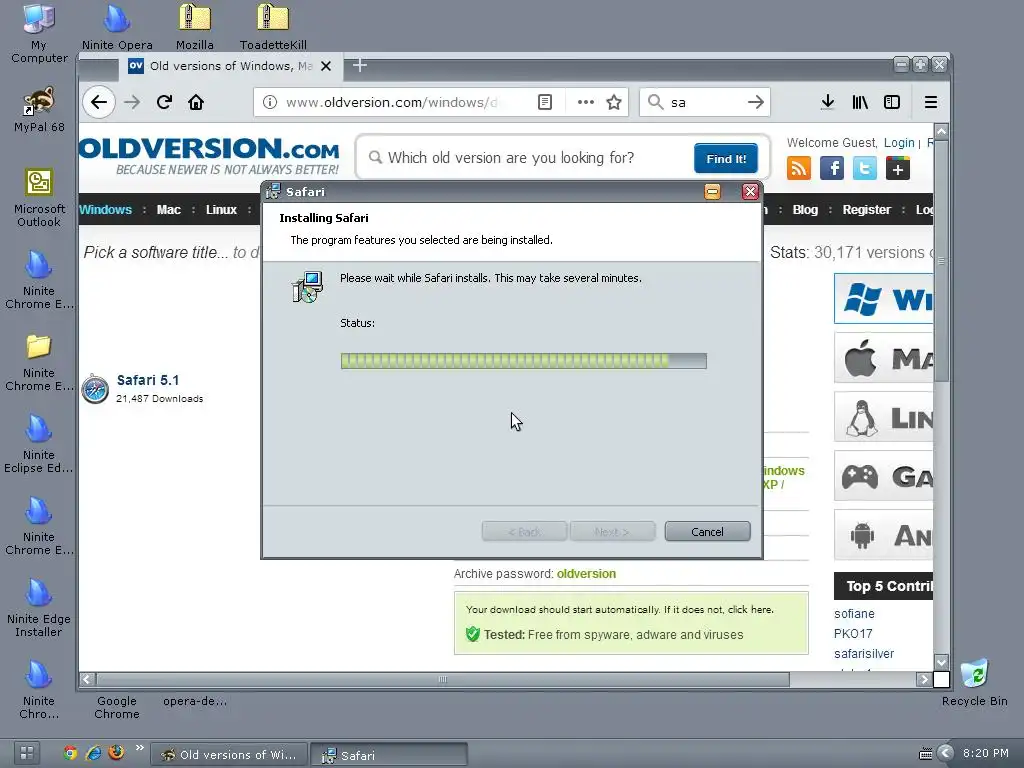Viewport: 1024px width, 768px height.
Task: Toggle reader view in address bar
Action: click(545, 102)
